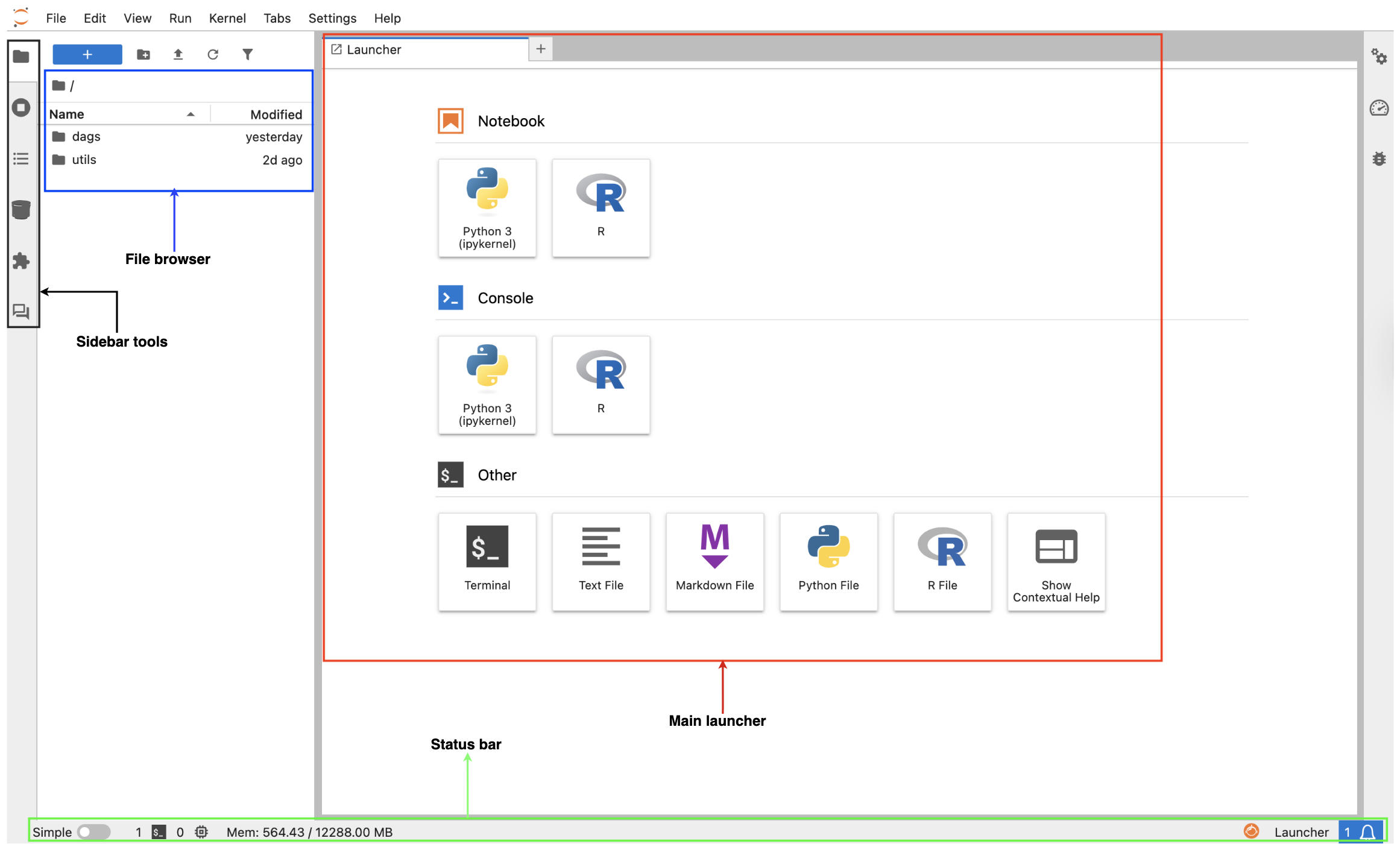Open the file browser sidebar panel

(22, 57)
